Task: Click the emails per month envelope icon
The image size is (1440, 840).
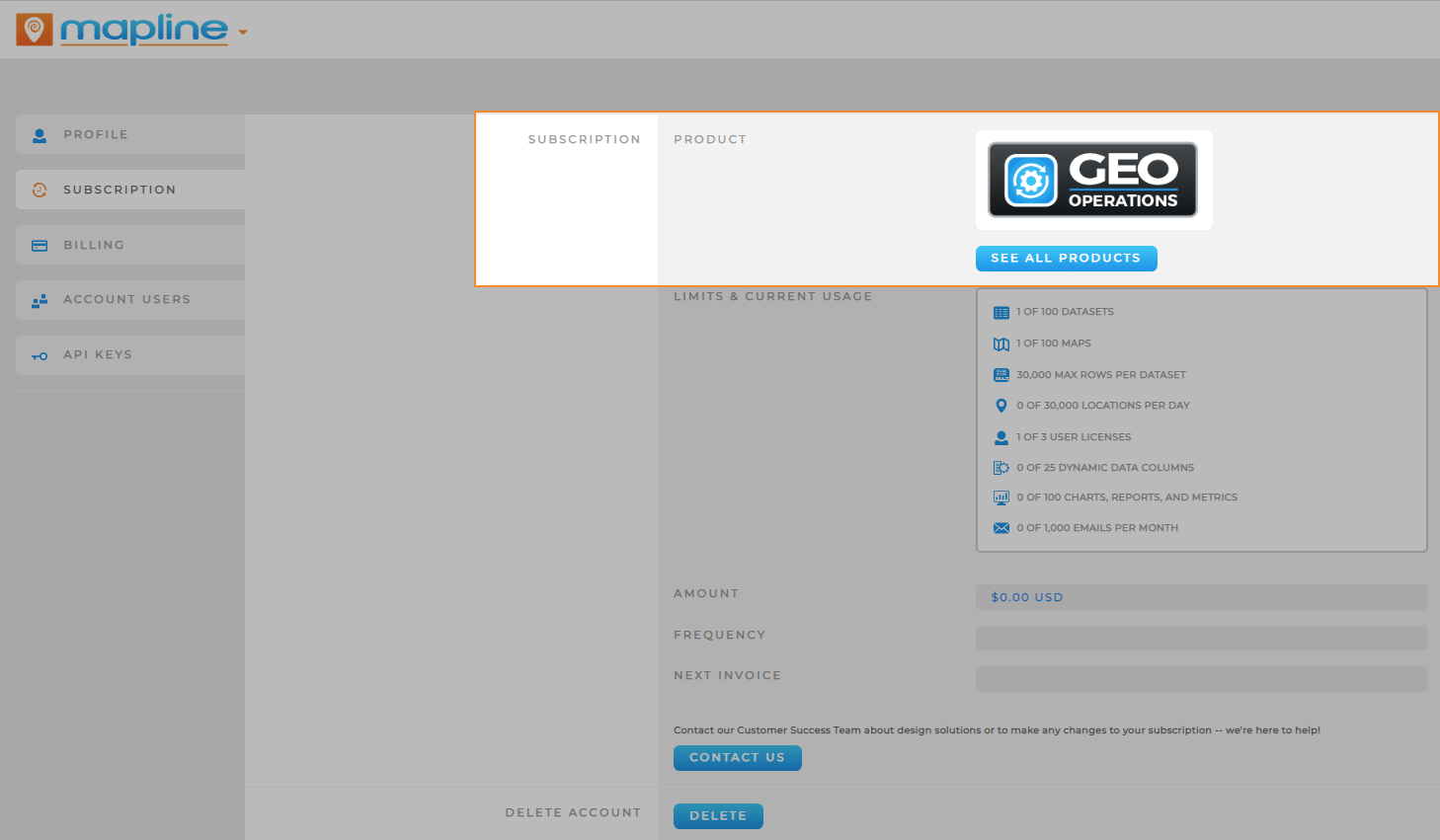Action: point(1001,528)
